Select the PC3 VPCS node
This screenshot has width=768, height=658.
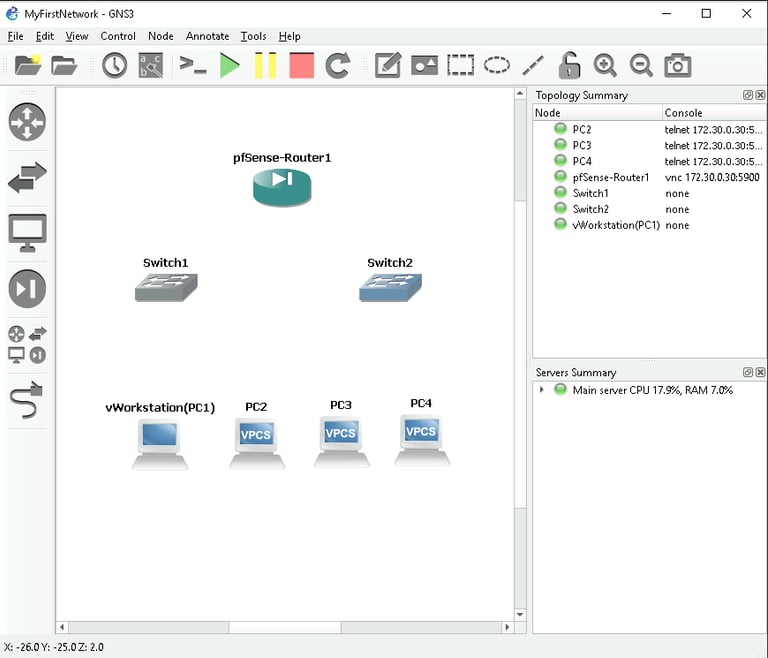(341, 442)
